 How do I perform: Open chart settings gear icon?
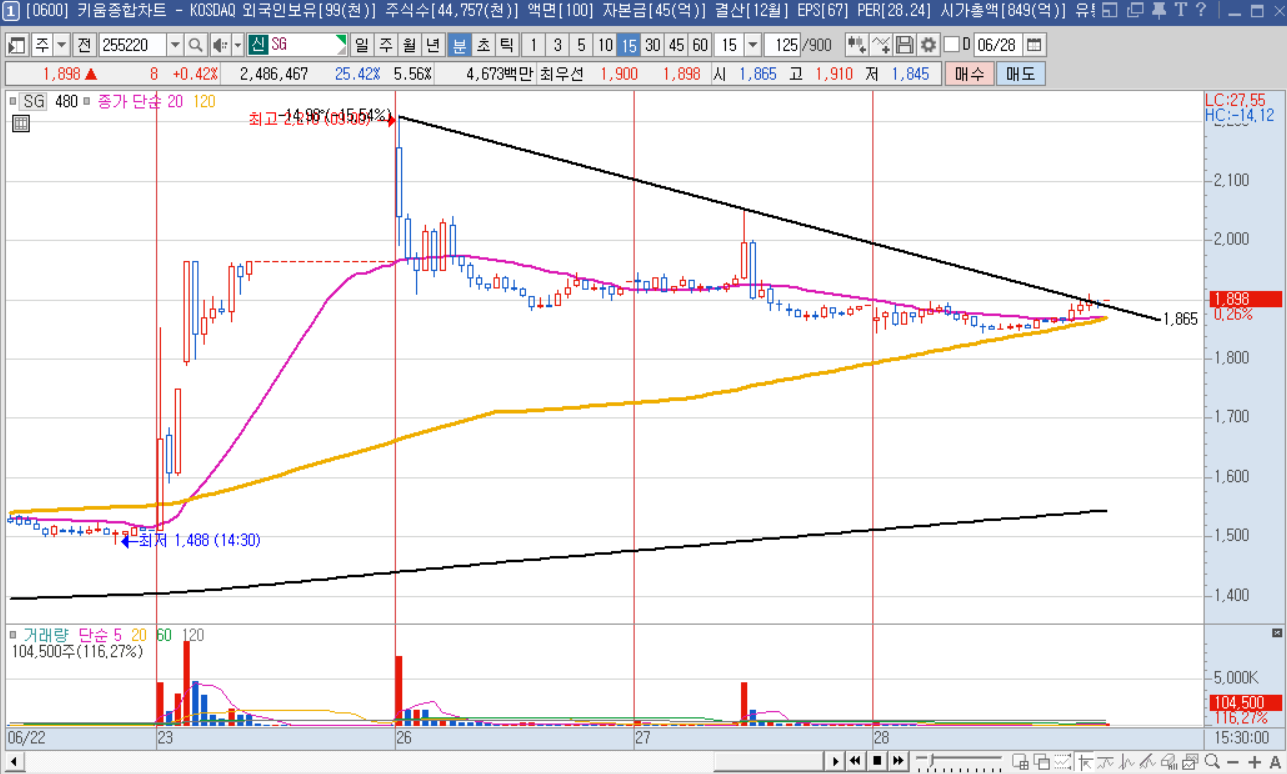click(929, 46)
